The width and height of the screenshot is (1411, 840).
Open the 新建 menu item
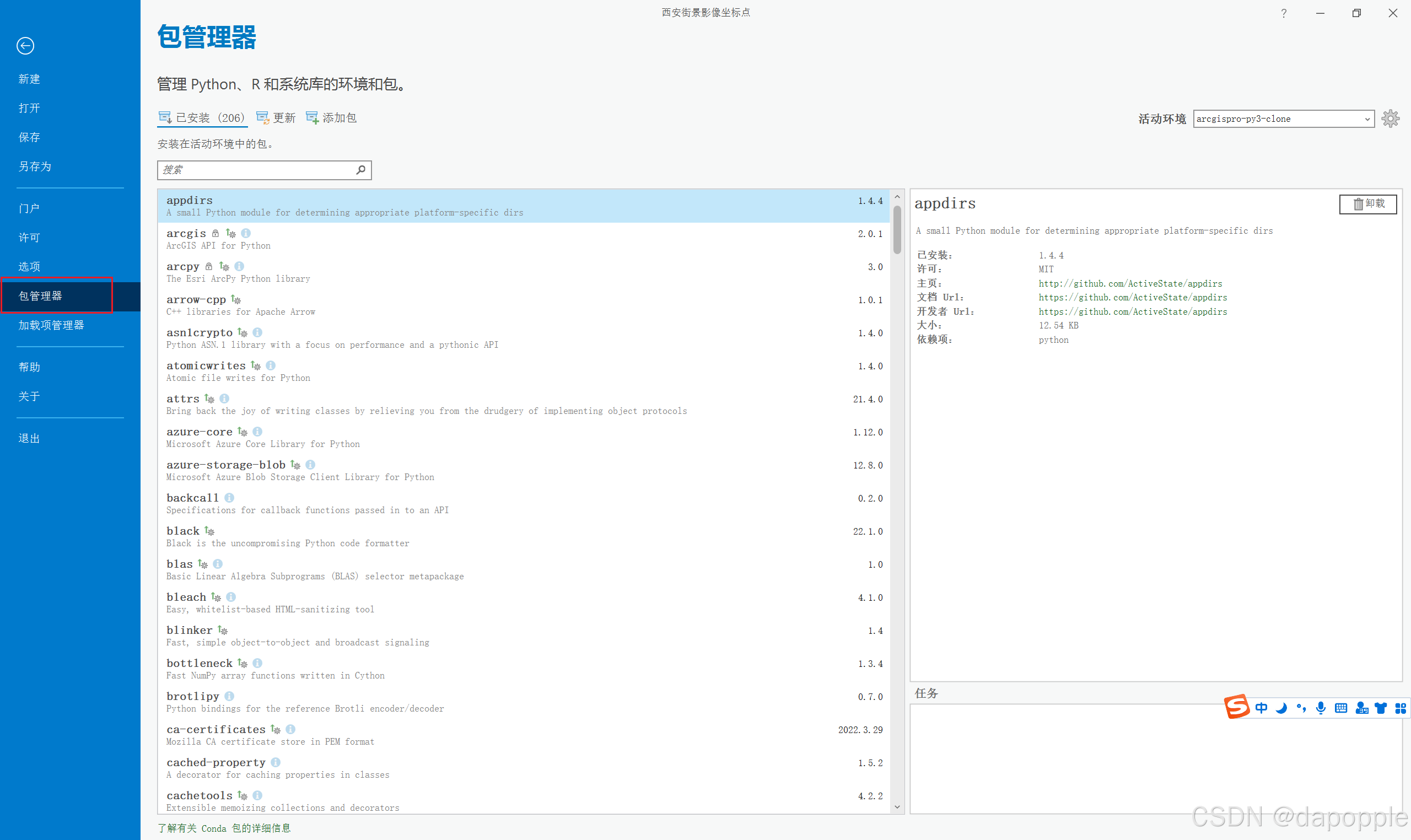click(x=29, y=79)
